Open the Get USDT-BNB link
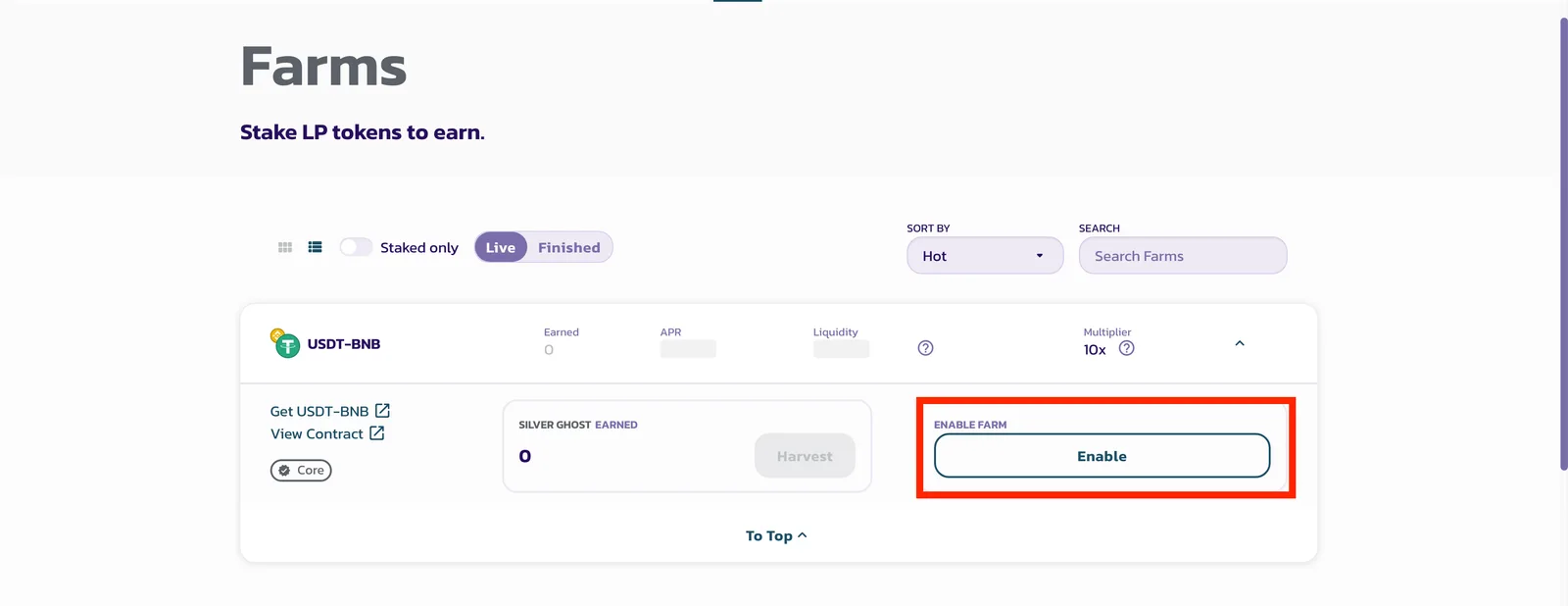This screenshot has height=606, width=1568. (x=330, y=411)
